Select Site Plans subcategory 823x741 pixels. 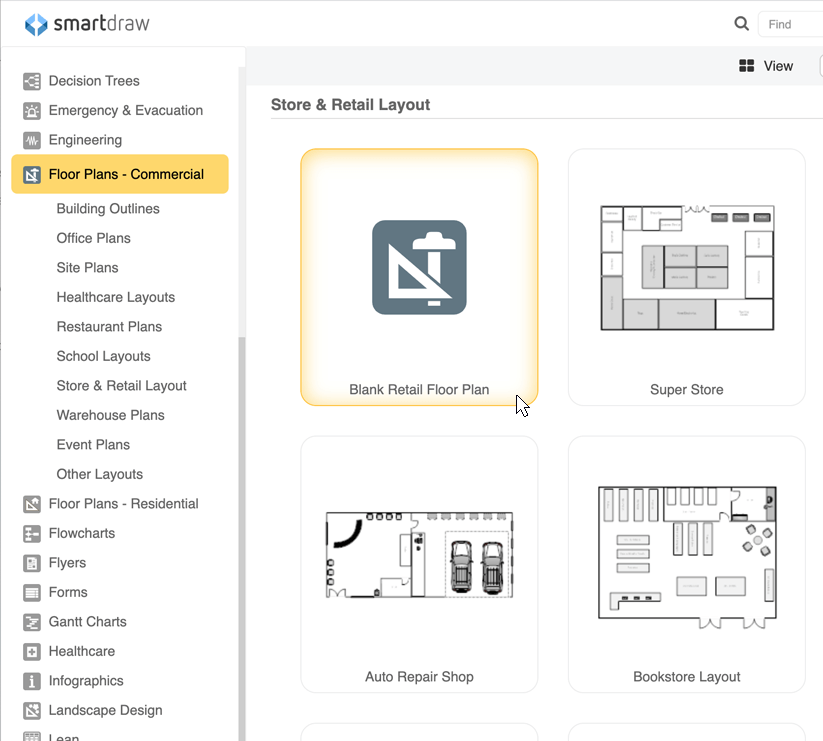[87, 268]
